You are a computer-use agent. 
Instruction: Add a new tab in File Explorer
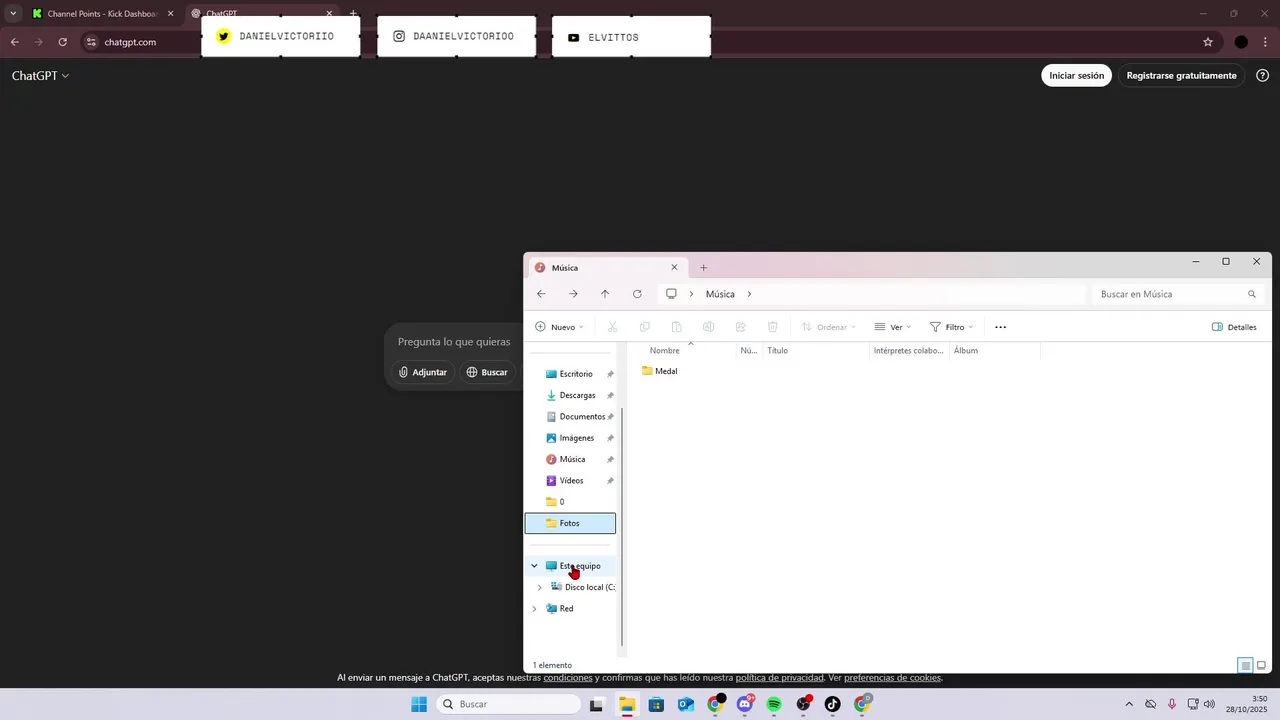(703, 267)
